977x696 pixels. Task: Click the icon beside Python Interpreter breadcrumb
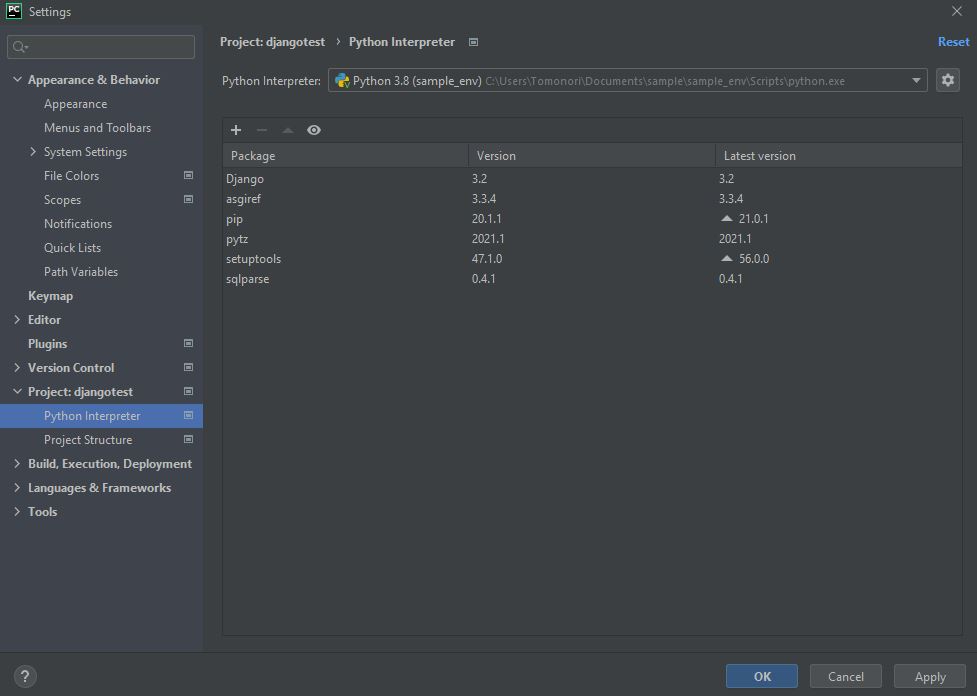click(x=474, y=42)
